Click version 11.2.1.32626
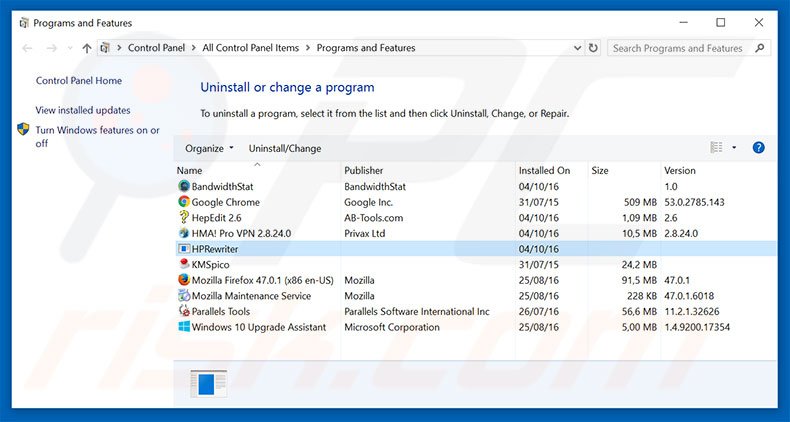 click(x=692, y=311)
